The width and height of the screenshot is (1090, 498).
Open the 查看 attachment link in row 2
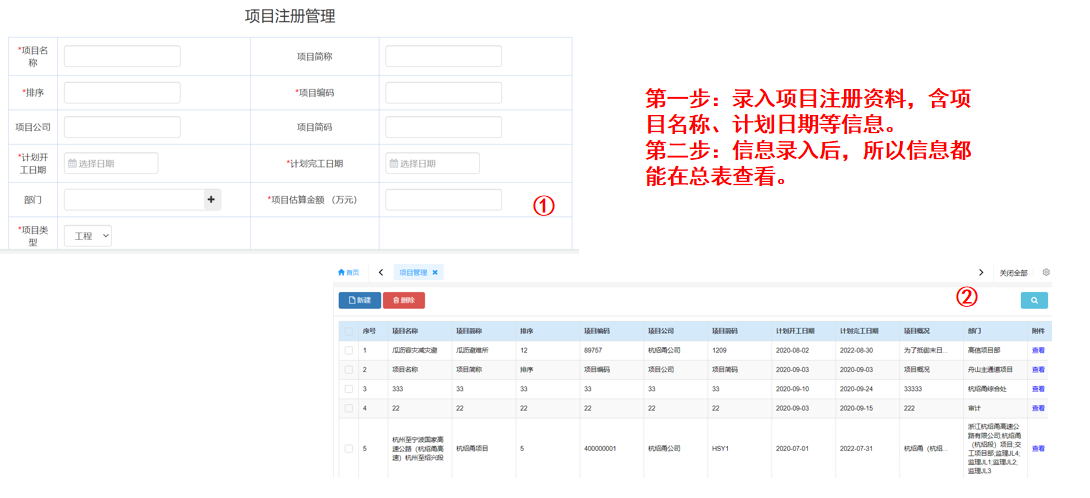1038,370
